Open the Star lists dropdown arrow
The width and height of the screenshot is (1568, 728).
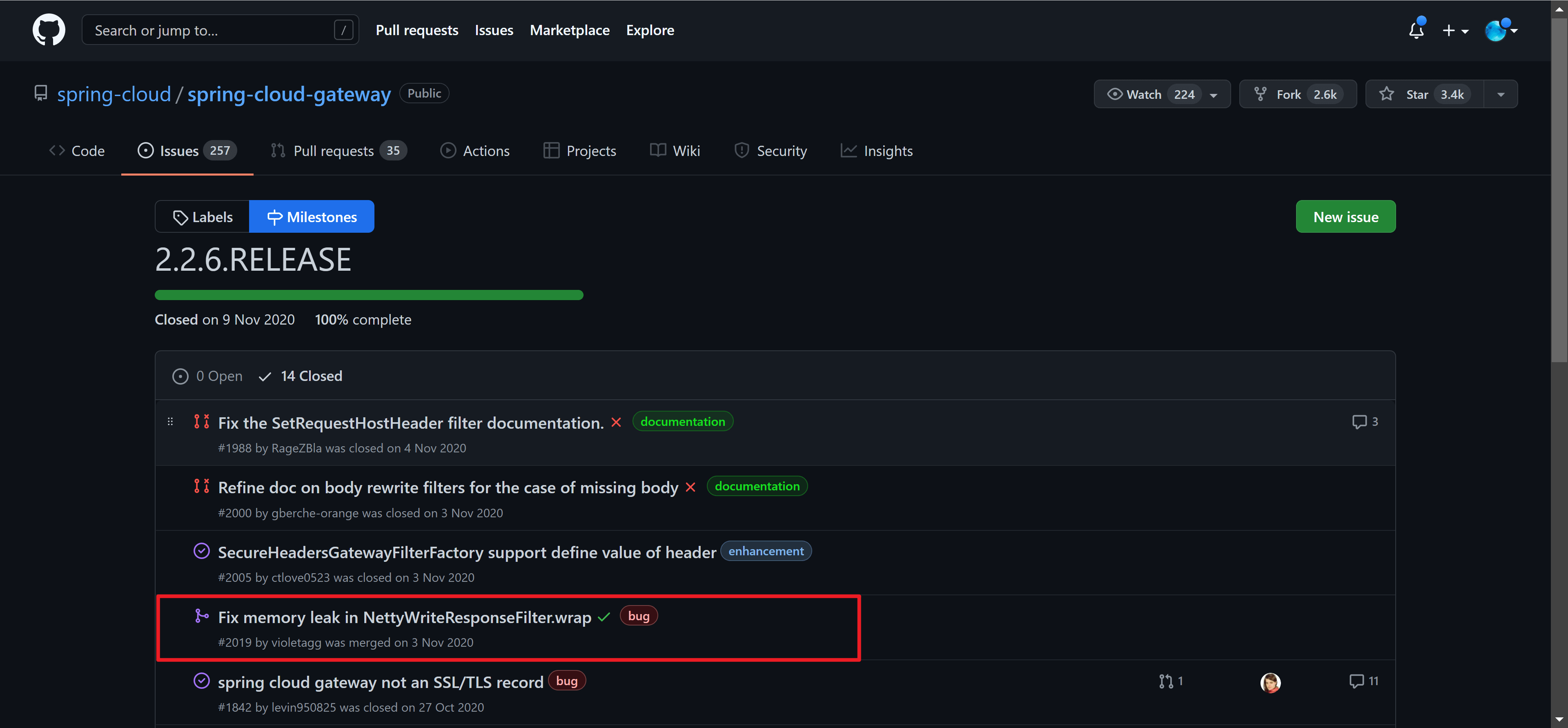coord(1501,94)
